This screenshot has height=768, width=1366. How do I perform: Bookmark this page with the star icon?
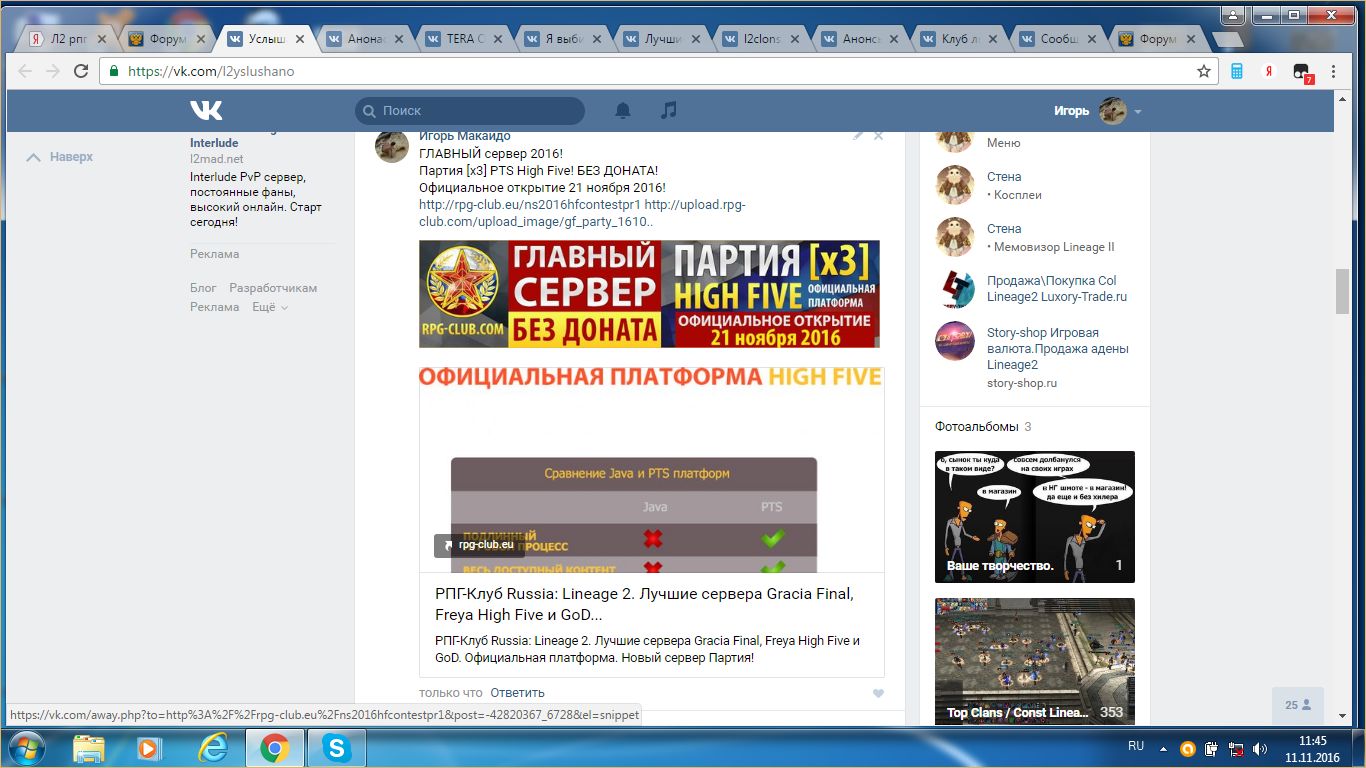[1204, 71]
